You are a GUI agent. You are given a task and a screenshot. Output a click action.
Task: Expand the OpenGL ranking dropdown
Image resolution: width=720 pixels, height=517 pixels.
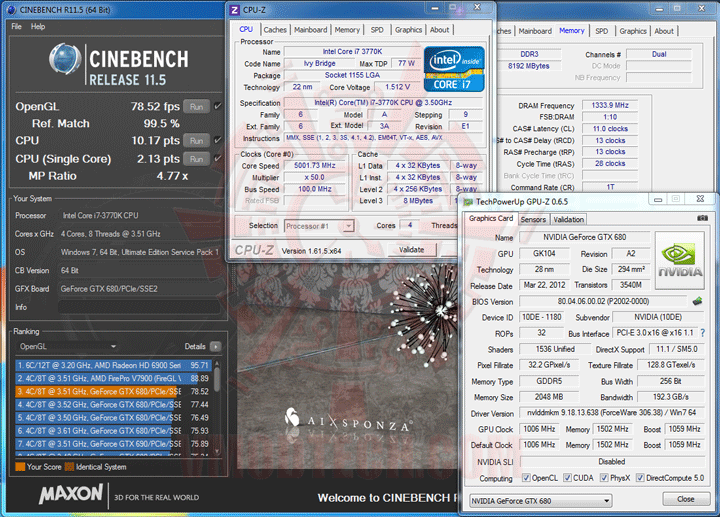[68, 347]
